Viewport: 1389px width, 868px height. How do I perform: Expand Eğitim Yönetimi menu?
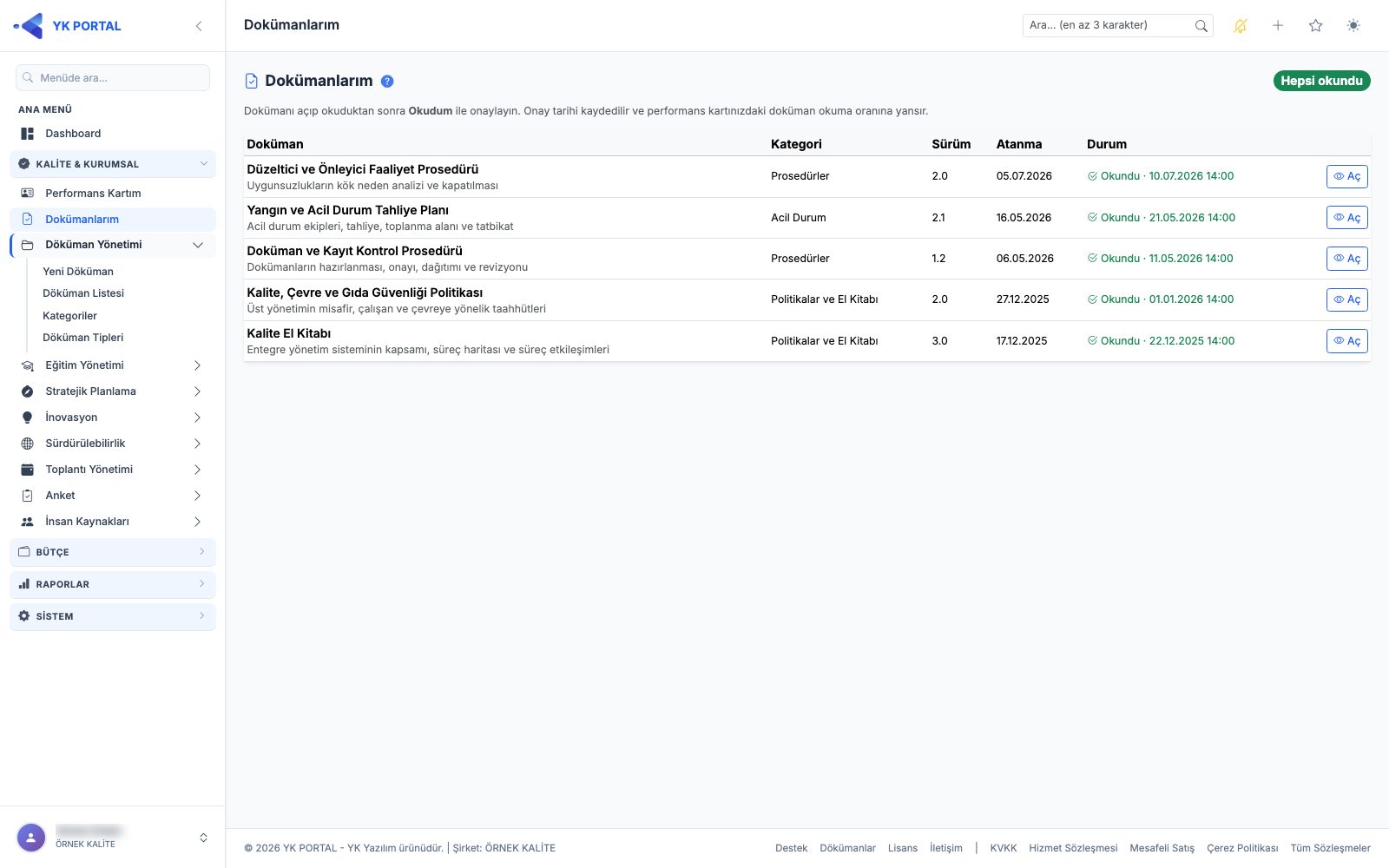(113, 365)
